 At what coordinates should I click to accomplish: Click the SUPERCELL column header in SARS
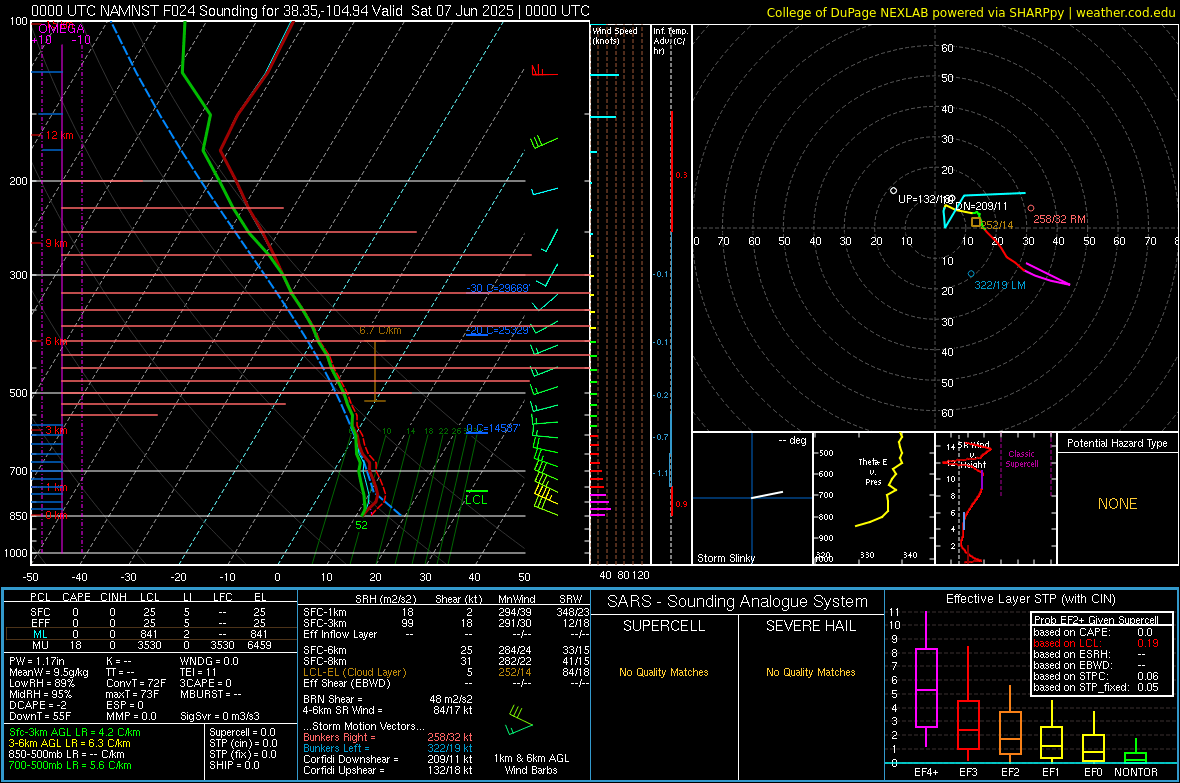click(664, 626)
